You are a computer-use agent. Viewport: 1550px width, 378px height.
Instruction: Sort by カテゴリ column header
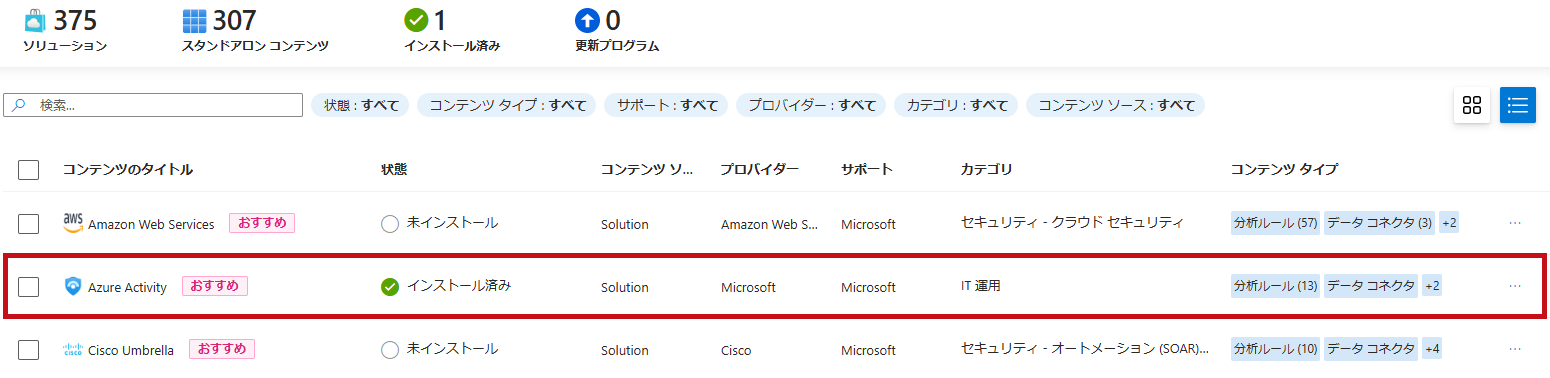(x=986, y=170)
